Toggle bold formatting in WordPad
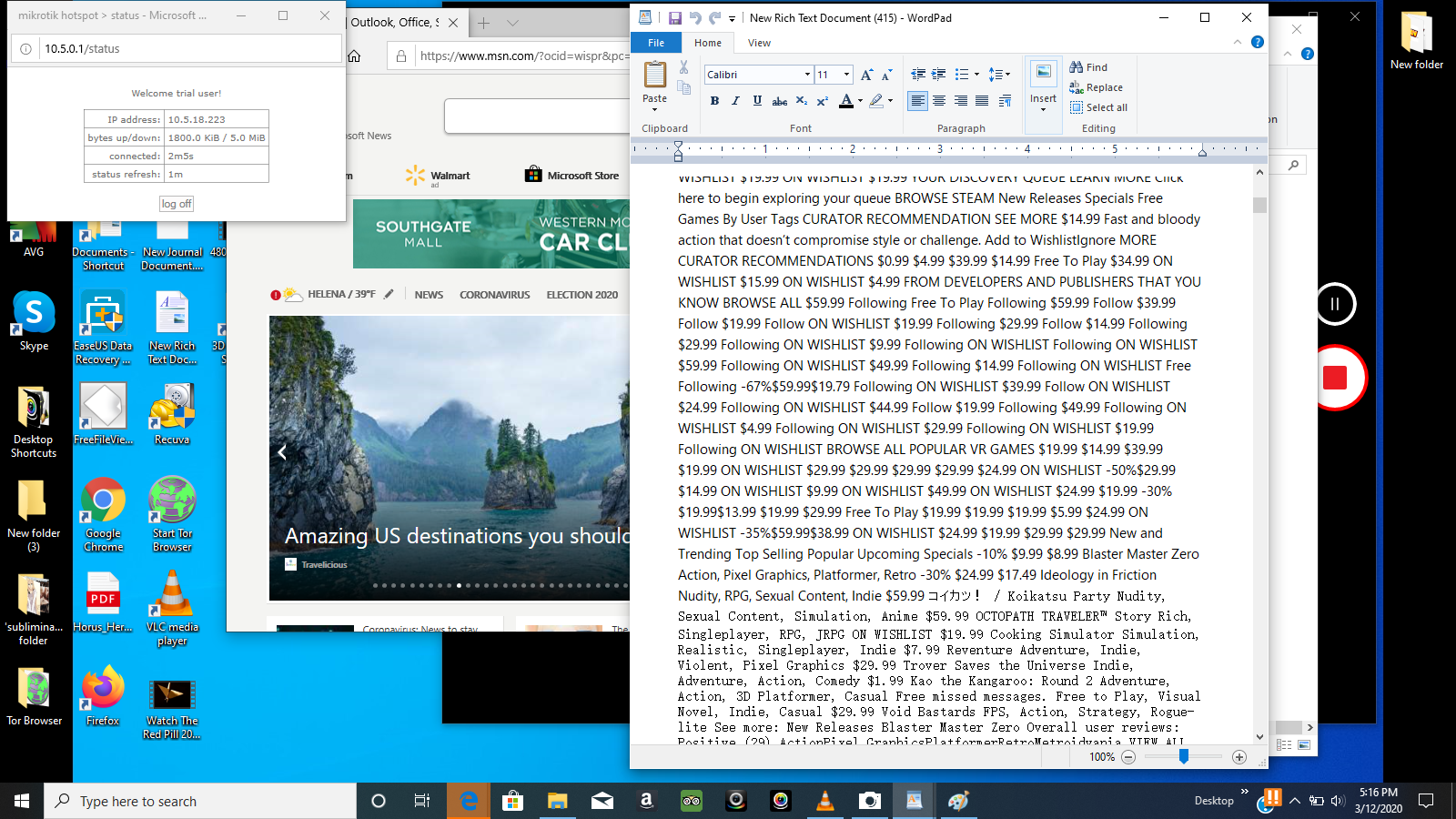The image size is (1456, 819). click(714, 101)
